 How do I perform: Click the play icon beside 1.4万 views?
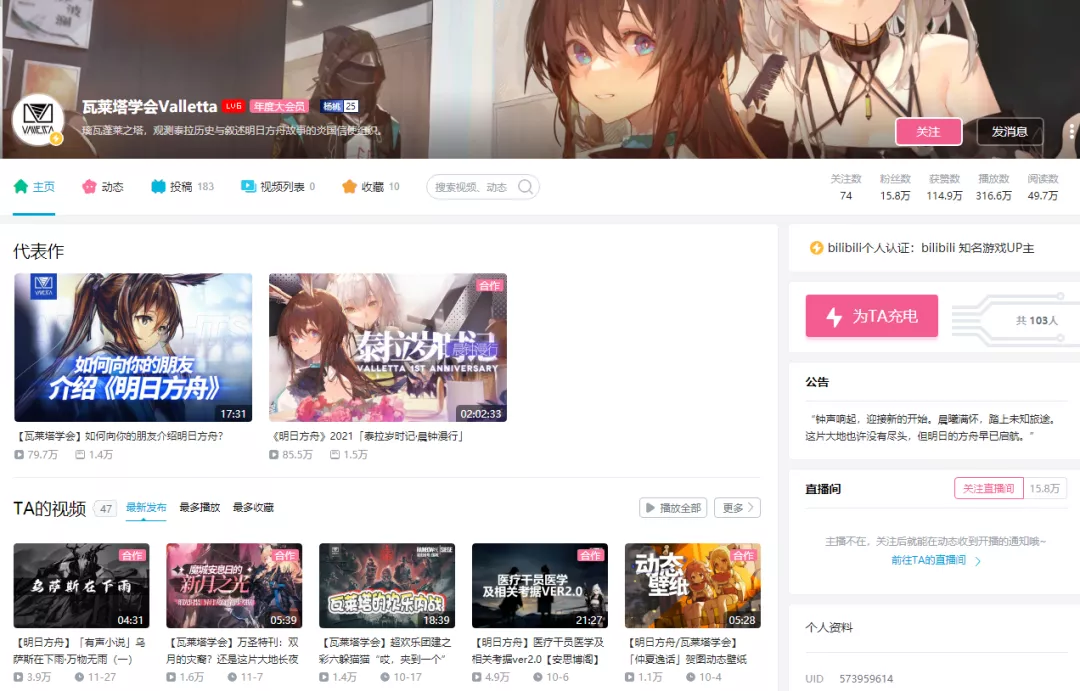click(x=324, y=677)
